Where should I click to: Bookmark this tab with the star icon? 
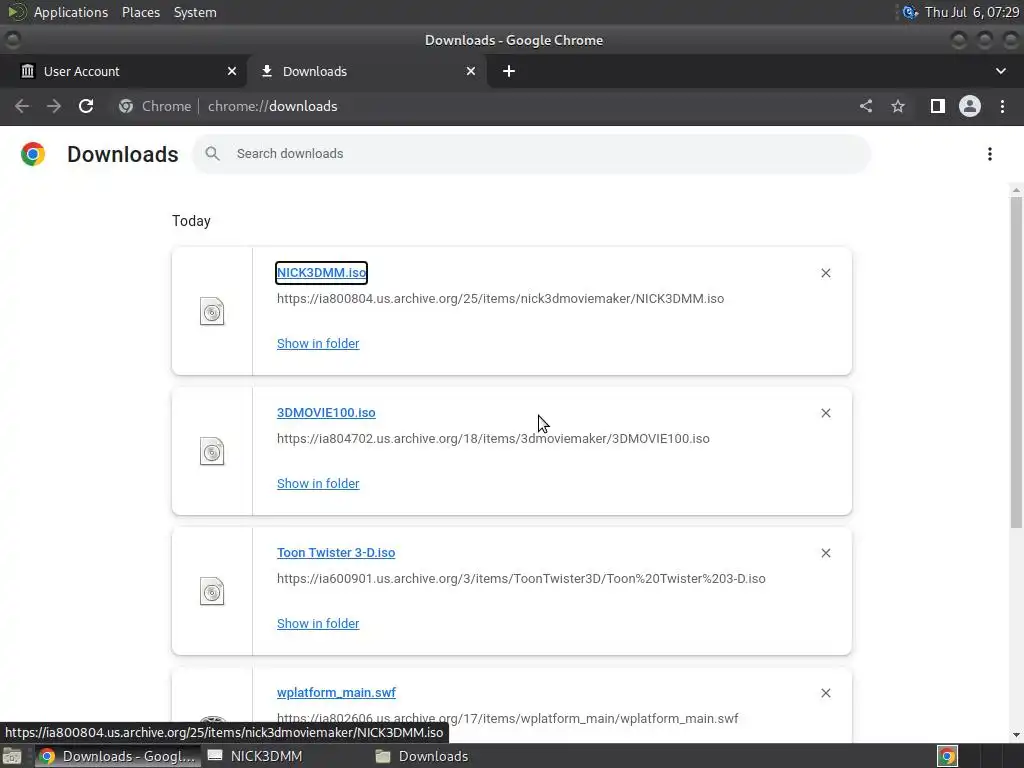pyautogui.click(x=898, y=106)
